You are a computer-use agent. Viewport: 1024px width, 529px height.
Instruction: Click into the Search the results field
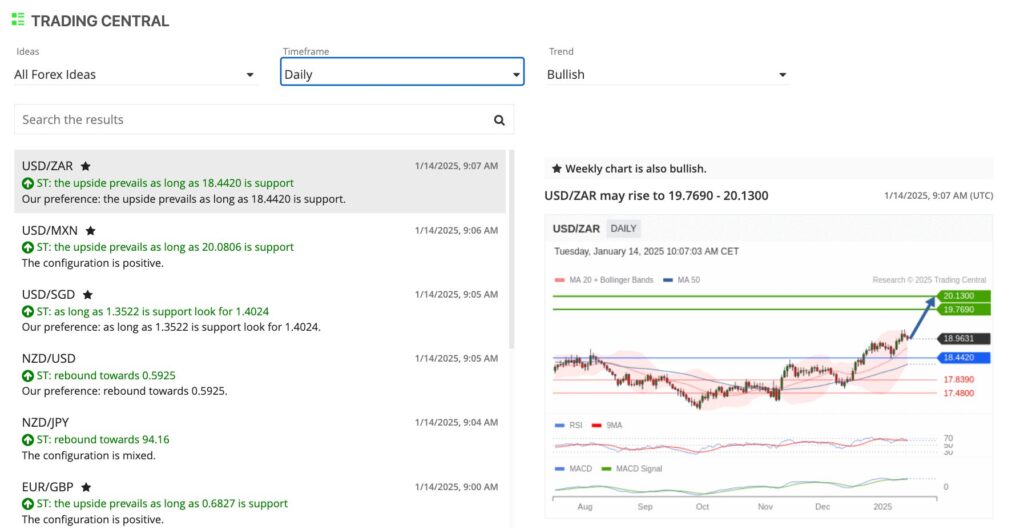click(x=250, y=120)
